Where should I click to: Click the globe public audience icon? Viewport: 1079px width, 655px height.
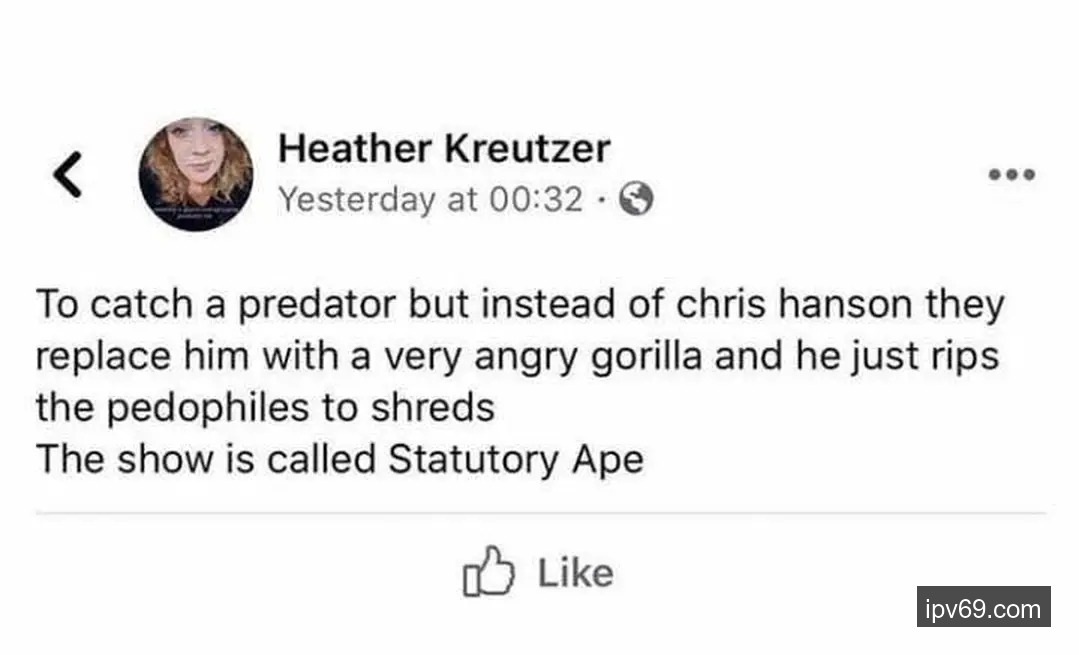[637, 201]
